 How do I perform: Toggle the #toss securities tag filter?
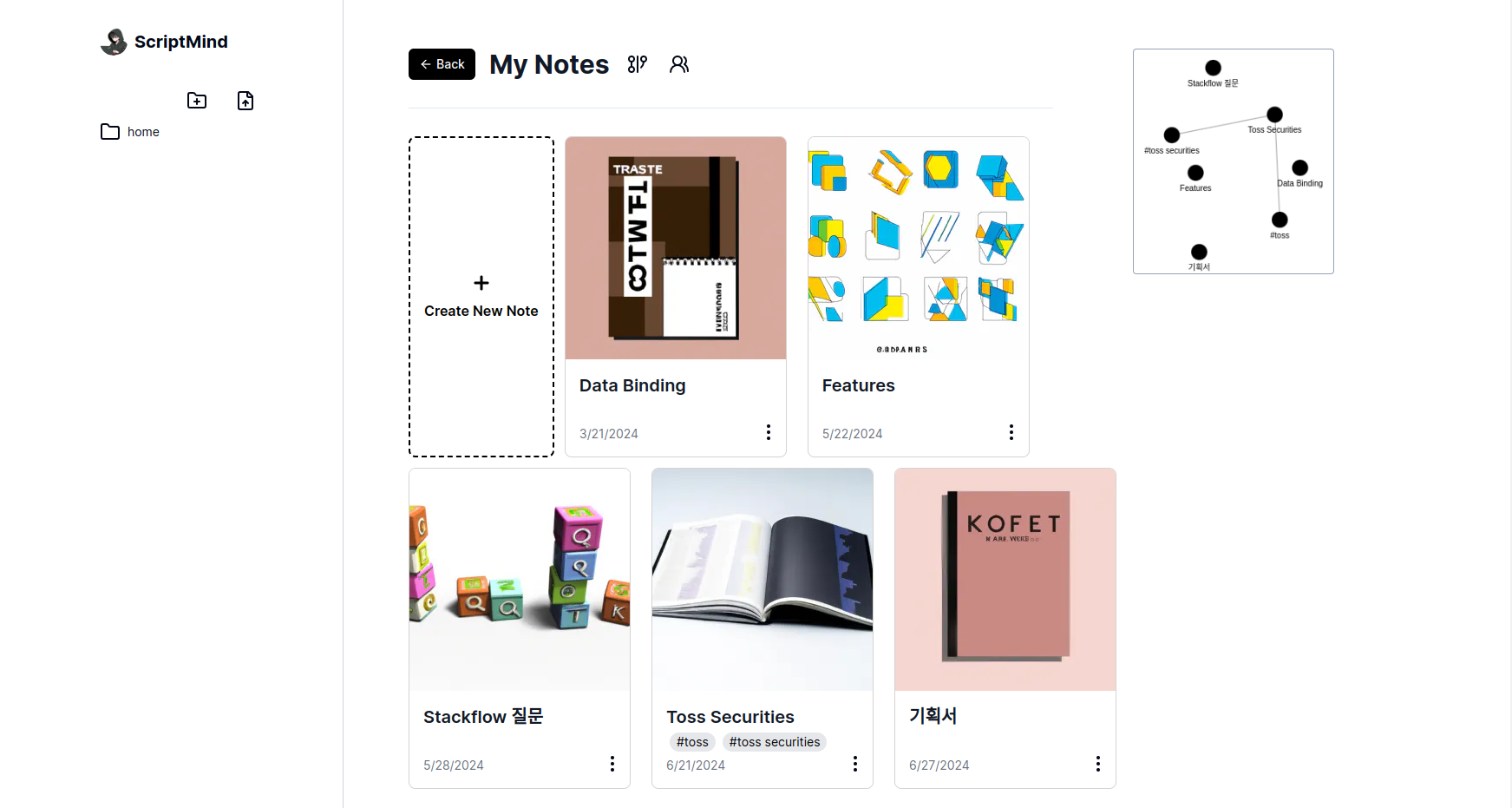pyautogui.click(x=774, y=742)
